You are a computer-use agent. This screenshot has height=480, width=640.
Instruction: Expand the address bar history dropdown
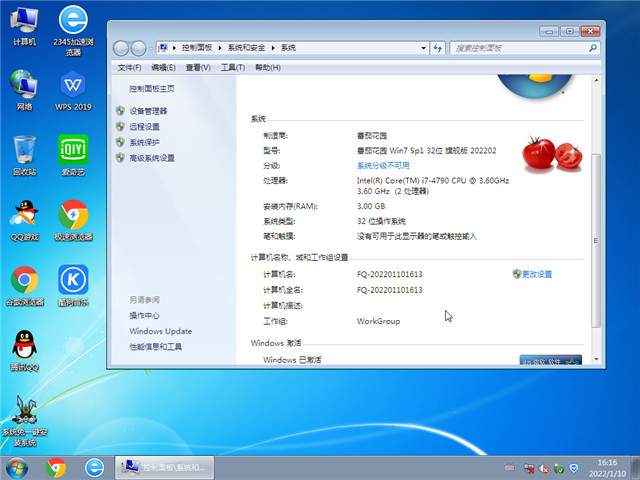pos(423,48)
